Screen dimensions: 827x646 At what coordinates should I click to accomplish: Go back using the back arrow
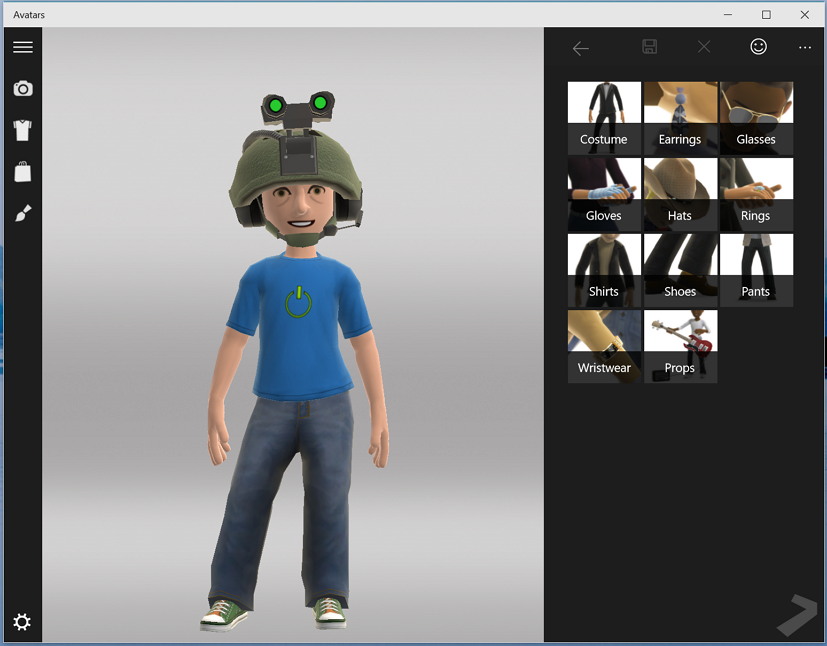click(x=580, y=46)
